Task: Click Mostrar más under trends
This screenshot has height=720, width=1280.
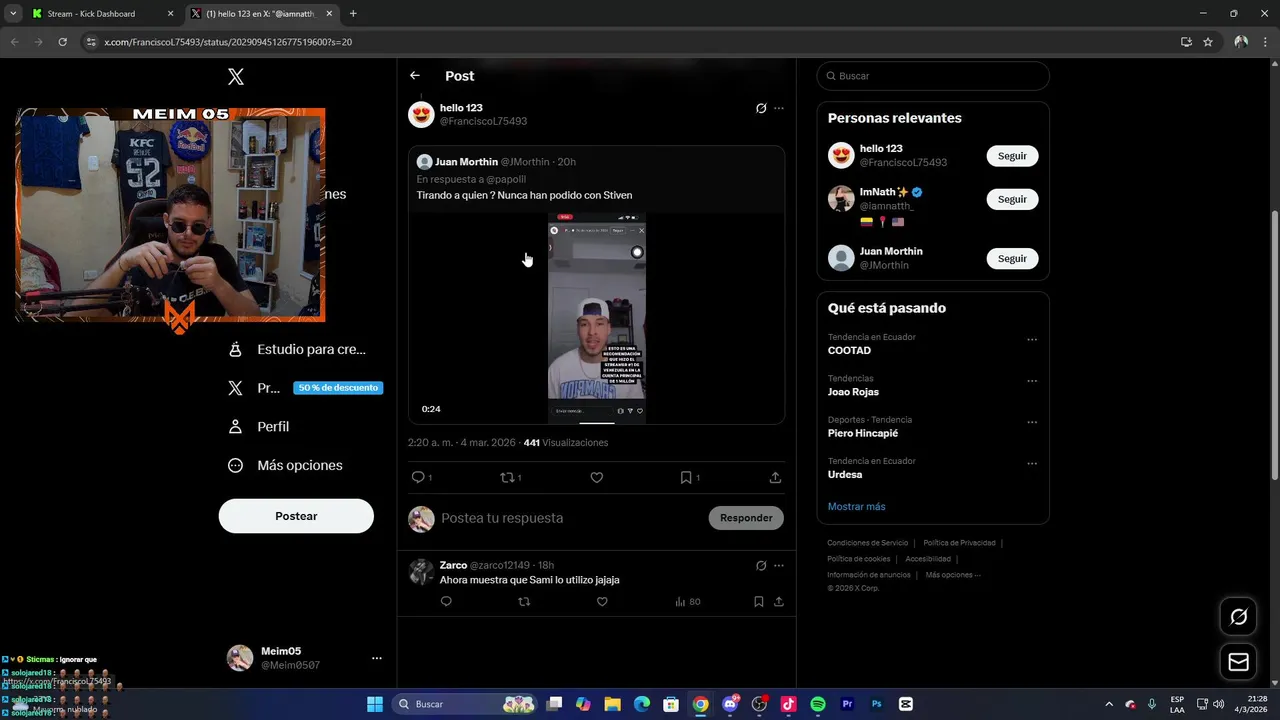Action: point(856,507)
